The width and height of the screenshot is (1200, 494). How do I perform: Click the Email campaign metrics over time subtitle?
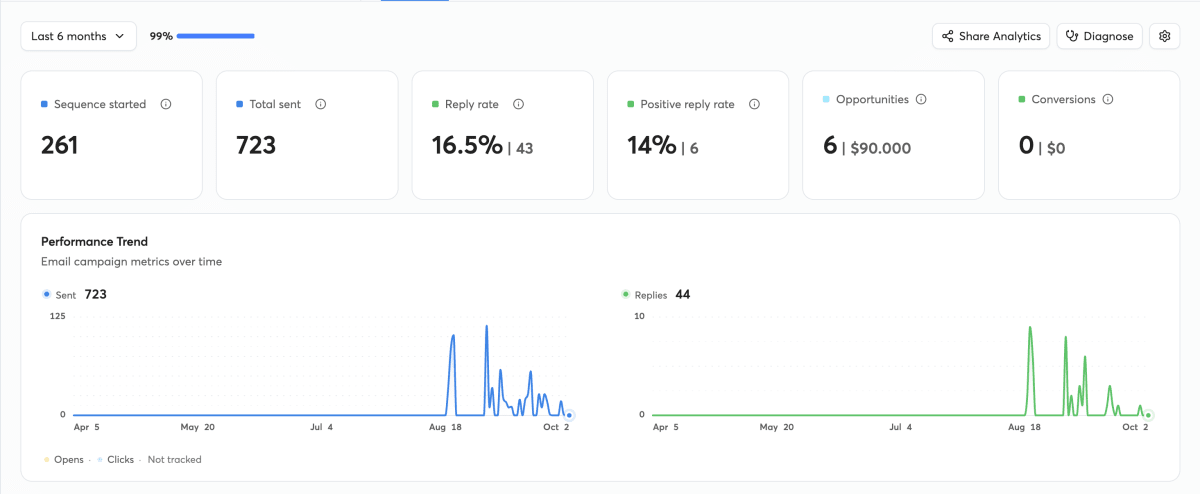click(131, 262)
